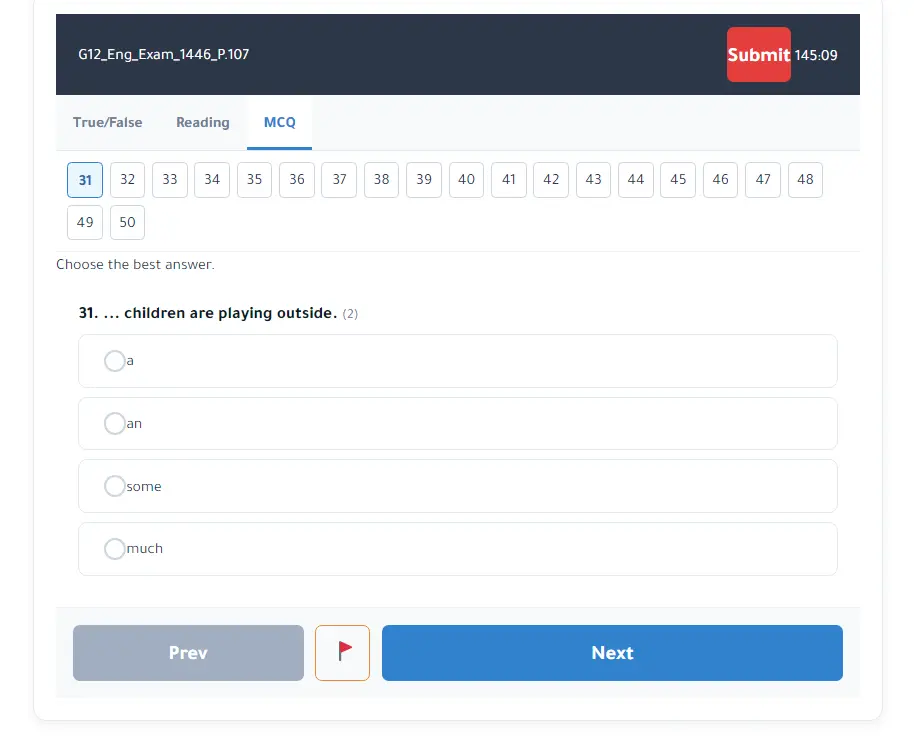Submit the exam
914x749 pixels.
pyautogui.click(x=758, y=55)
